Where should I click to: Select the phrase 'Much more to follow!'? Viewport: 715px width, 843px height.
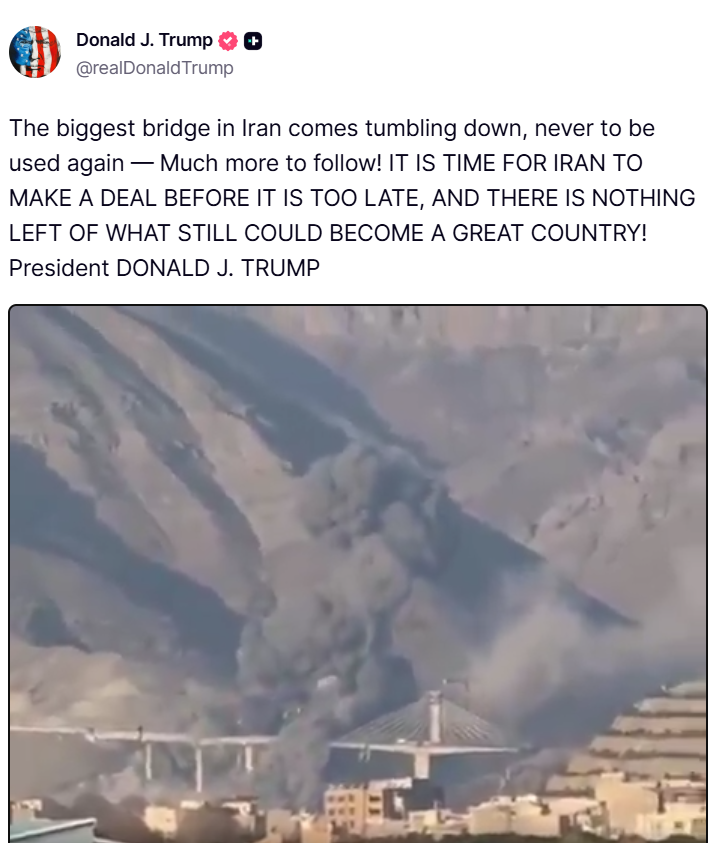(x=270, y=163)
